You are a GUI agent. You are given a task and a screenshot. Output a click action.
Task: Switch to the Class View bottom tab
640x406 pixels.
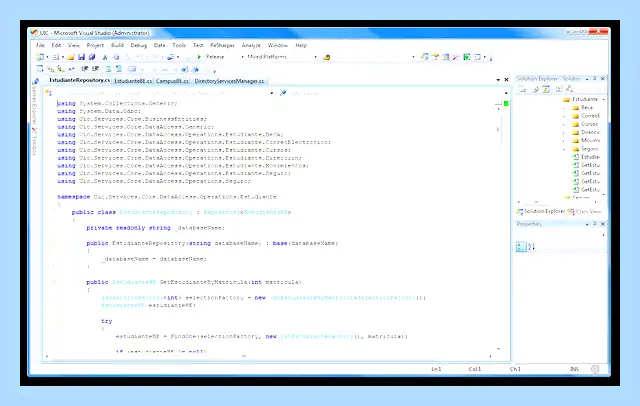click(x=584, y=211)
